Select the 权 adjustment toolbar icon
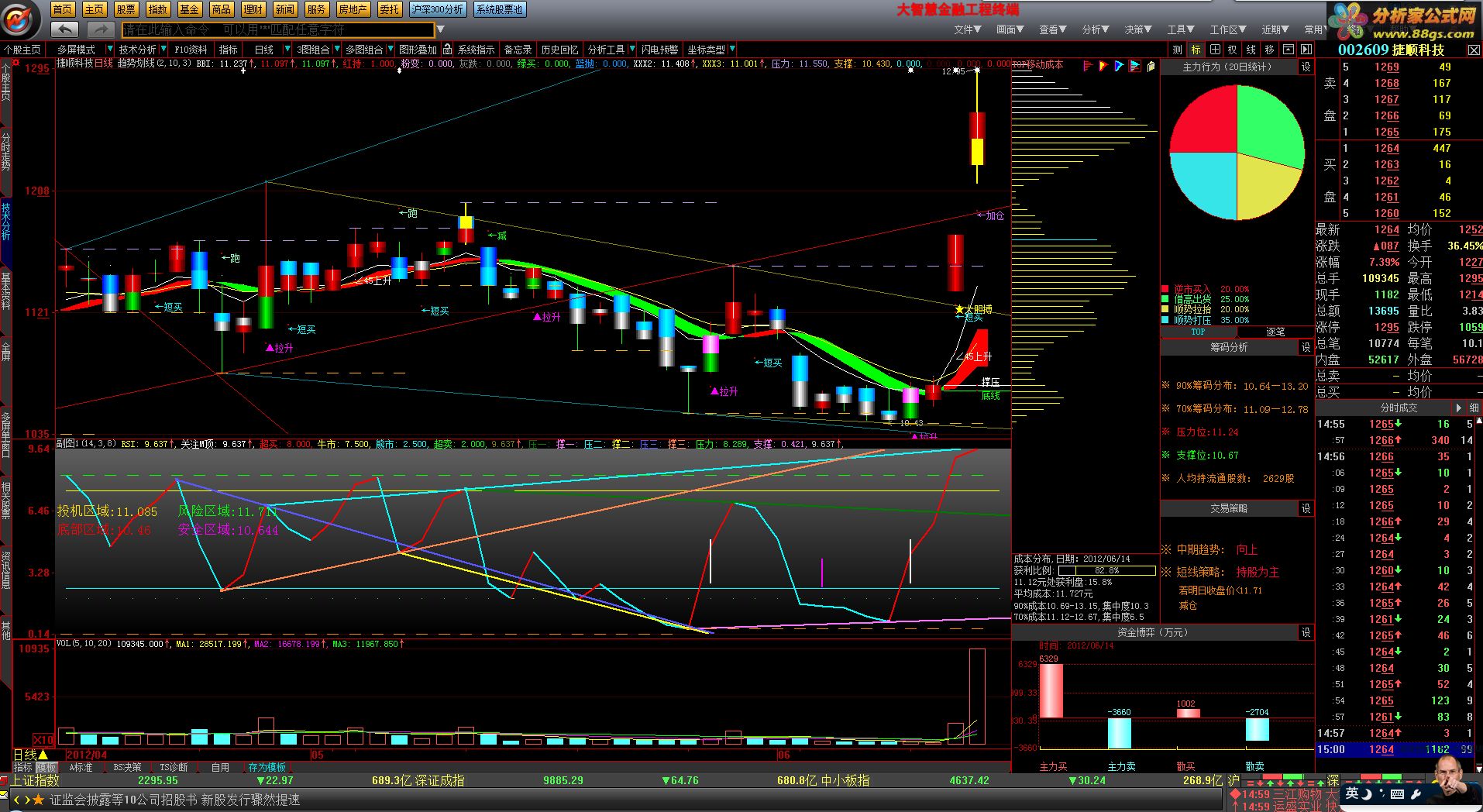1483x812 pixels. pos(1232,49)
